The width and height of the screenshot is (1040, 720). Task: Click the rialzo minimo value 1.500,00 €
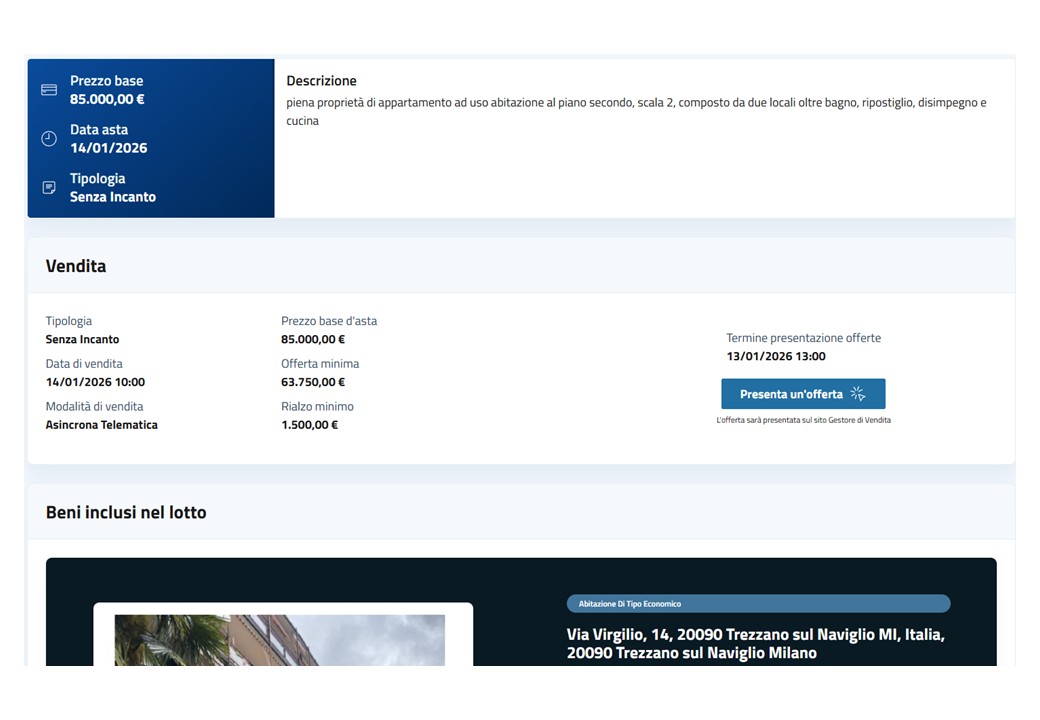tap(309, 425)
